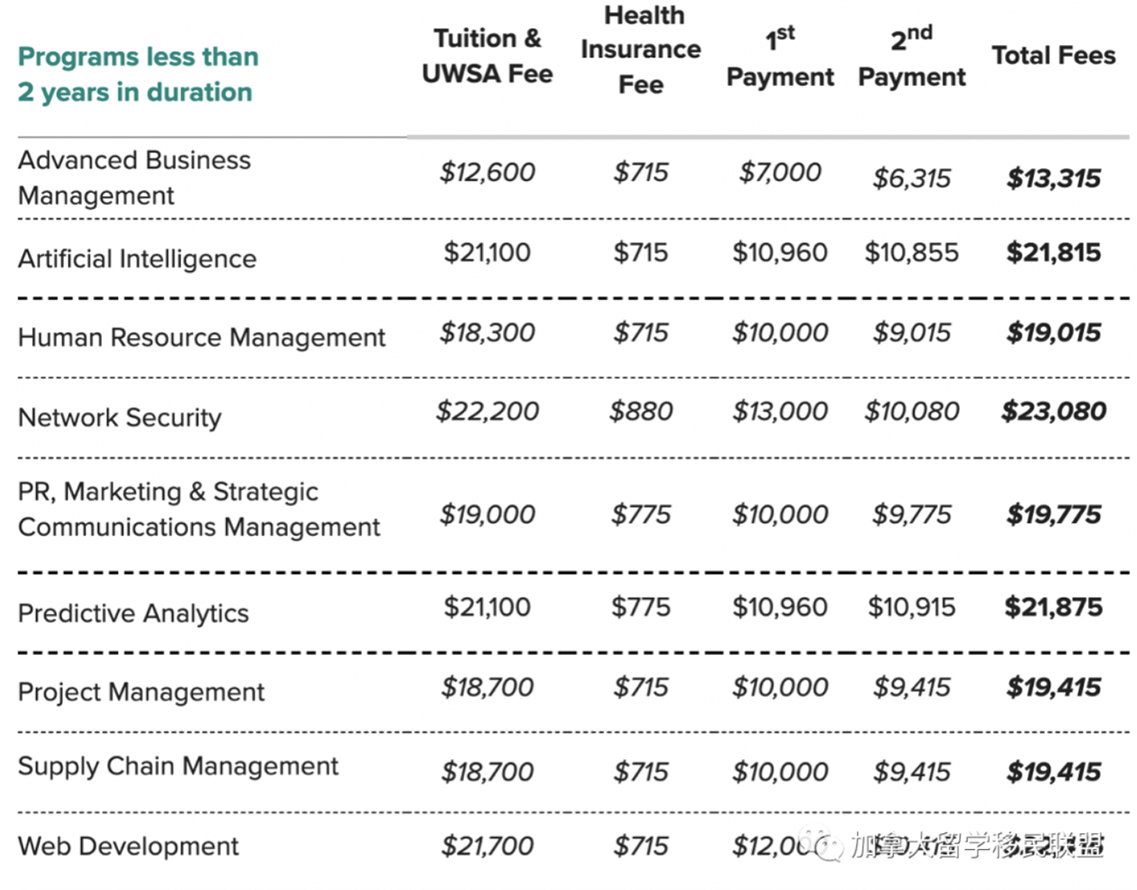
Task: Select the "Total Fees" column header
Action: (x=1053, y=55)
